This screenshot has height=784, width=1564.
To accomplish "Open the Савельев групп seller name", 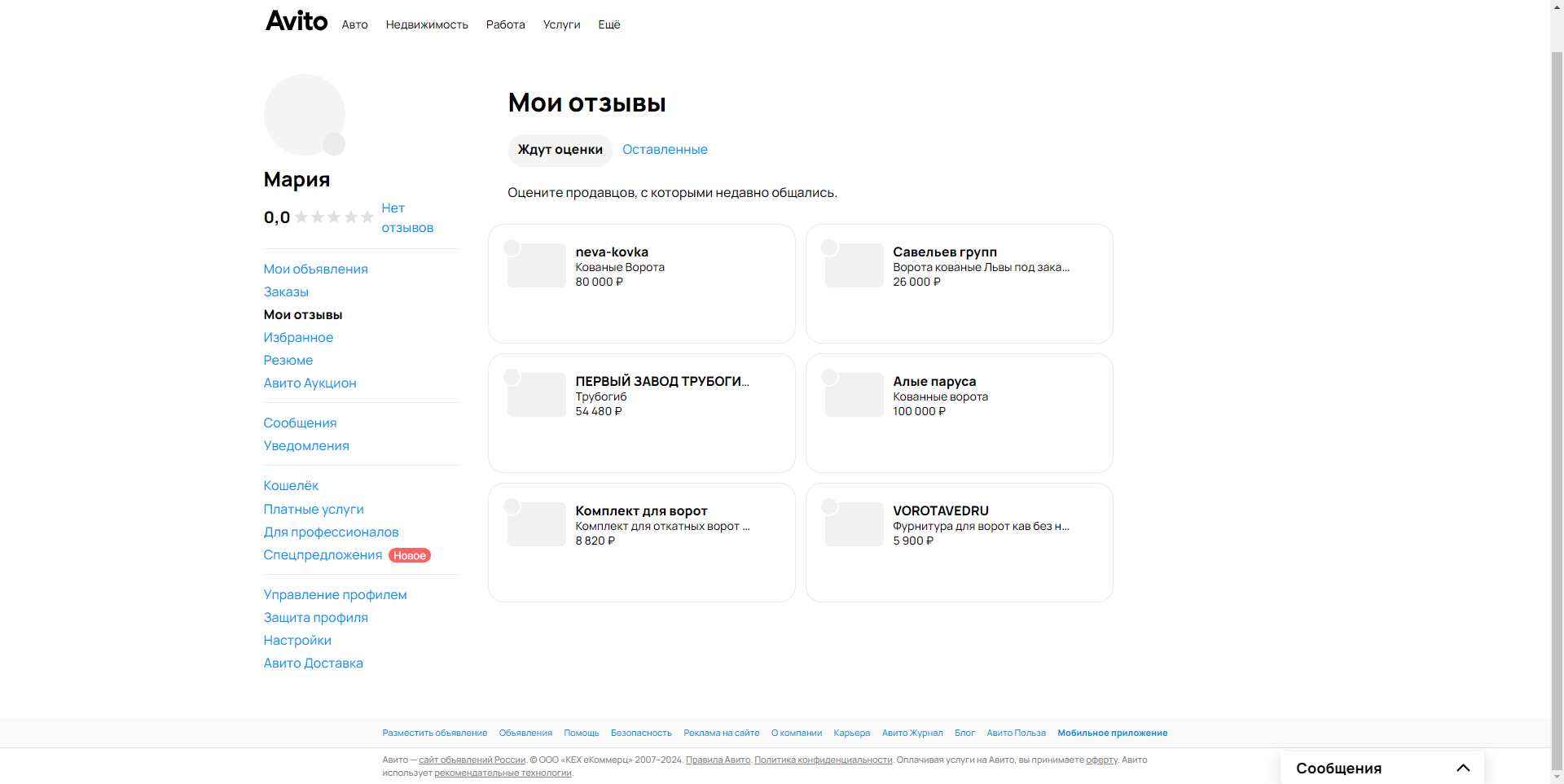I will coord(945,252).
